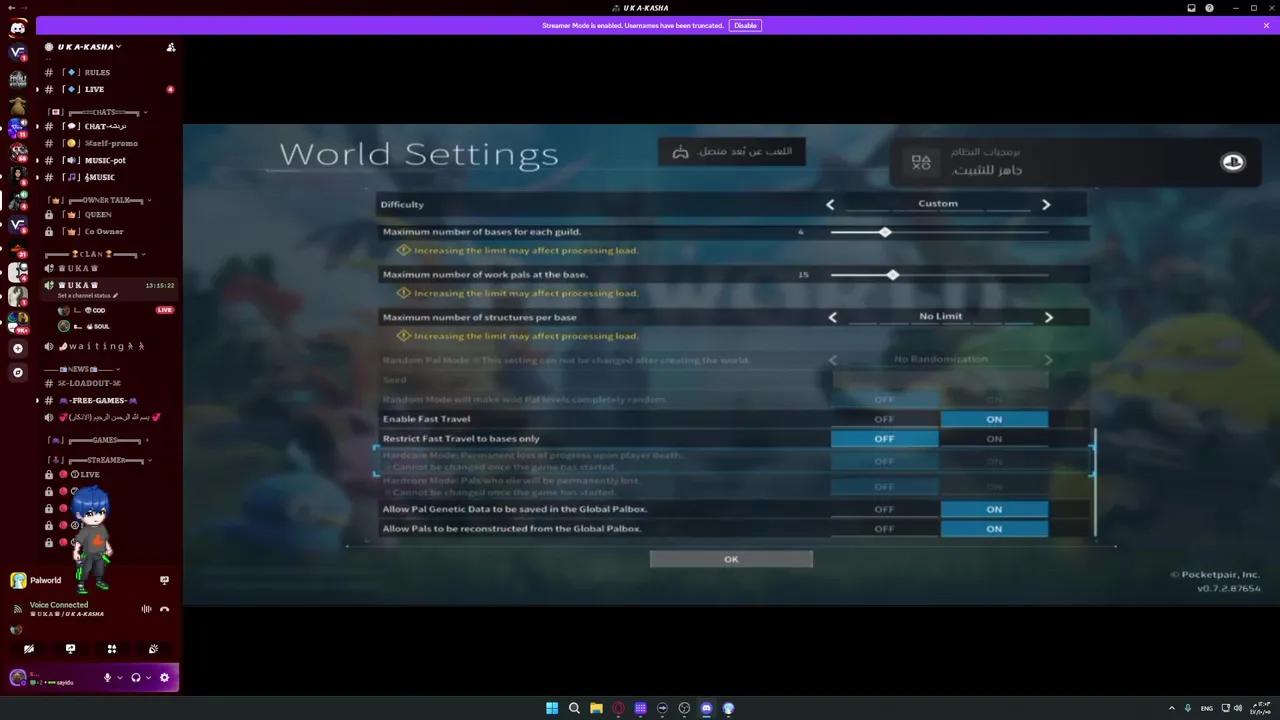Click the share your screen icon
1280x720 pixels.
tap(70, 649)
